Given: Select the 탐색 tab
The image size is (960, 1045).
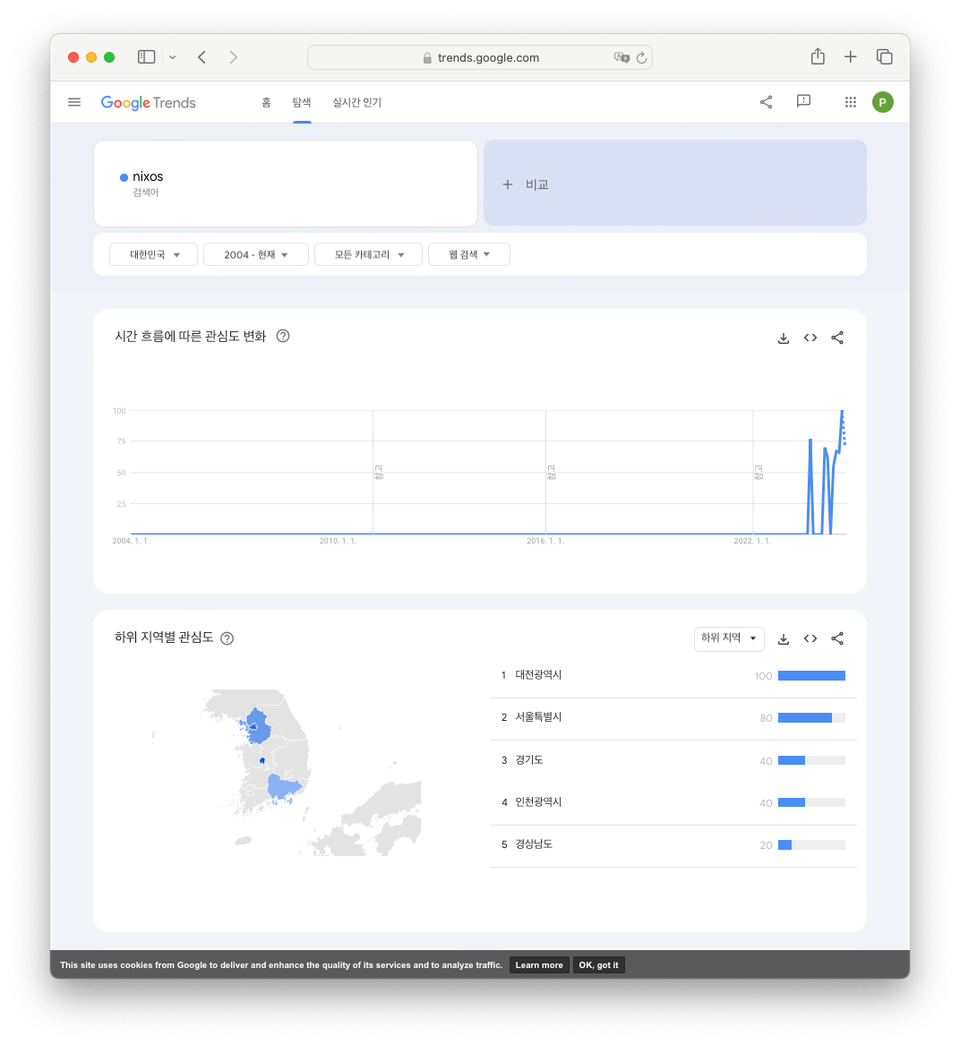Looking at the screenshot, I should click(301, 102).
